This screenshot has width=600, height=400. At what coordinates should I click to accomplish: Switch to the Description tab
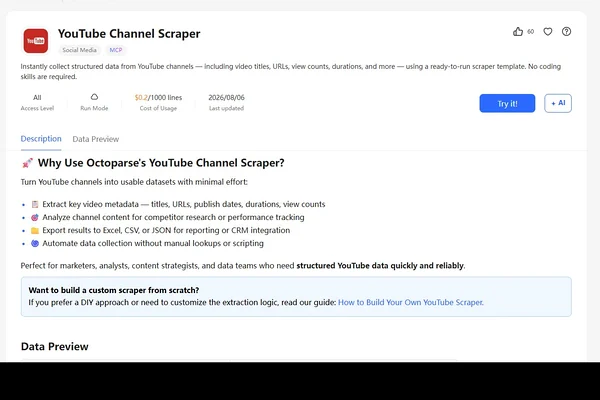click(x=41, y=139)
